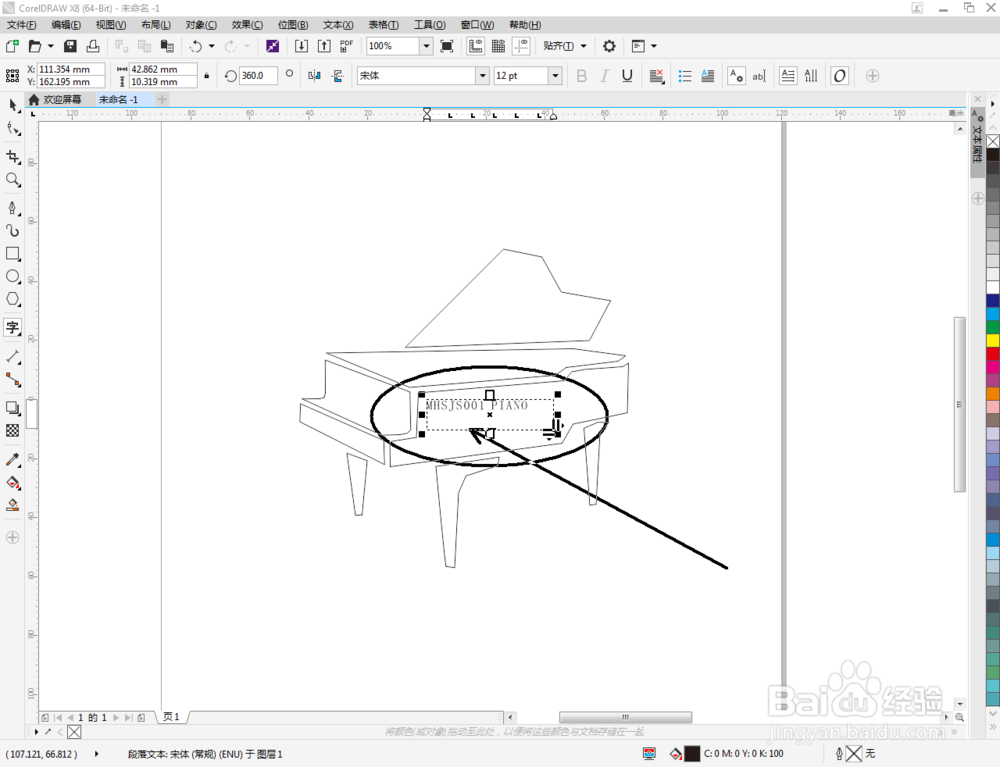Select the Text tool

click(12, 328)
